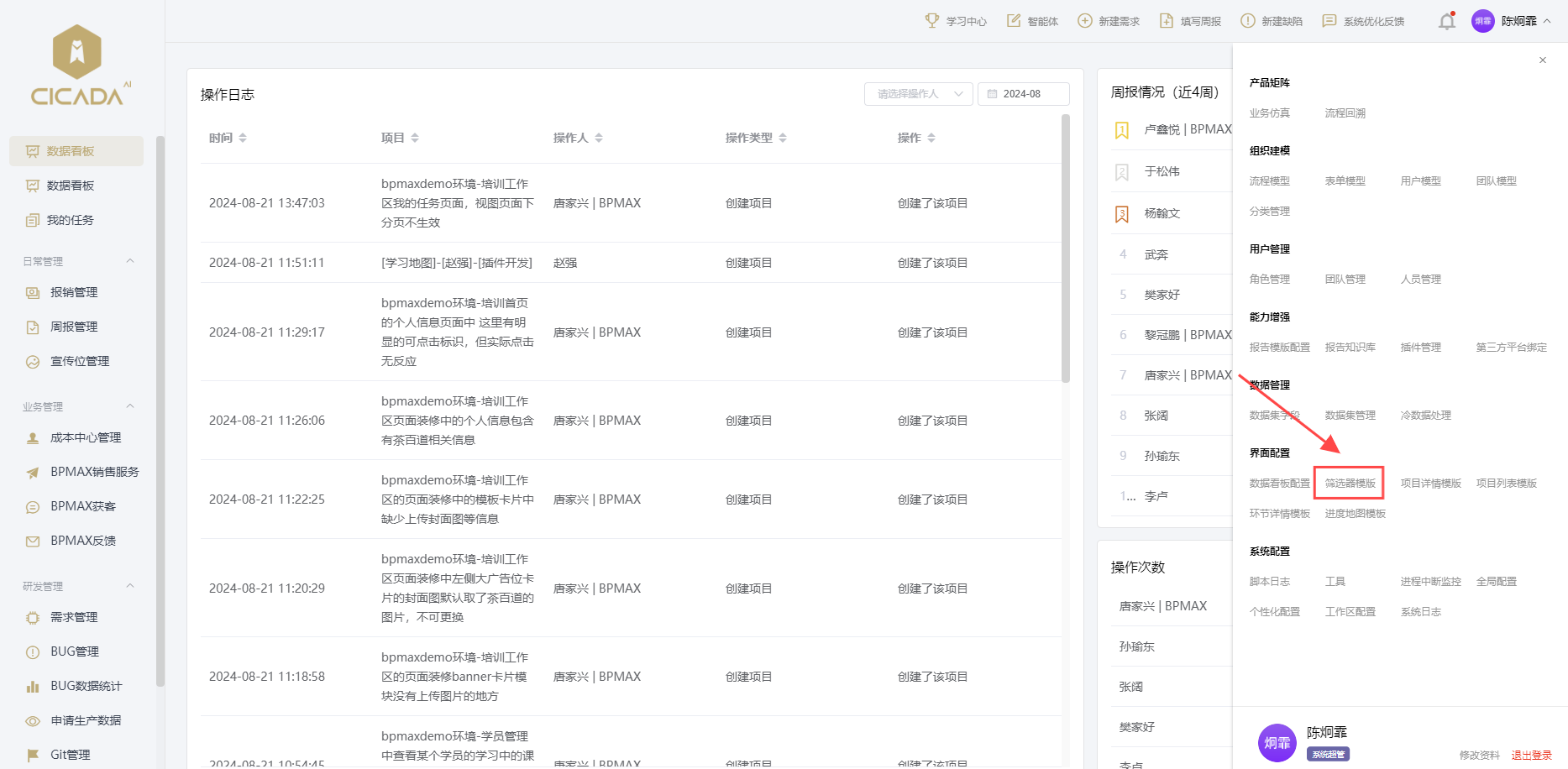1568x769 pixels.
Task: Click the calendar icon in the 2024-08 field
Action: pos(992,94)
